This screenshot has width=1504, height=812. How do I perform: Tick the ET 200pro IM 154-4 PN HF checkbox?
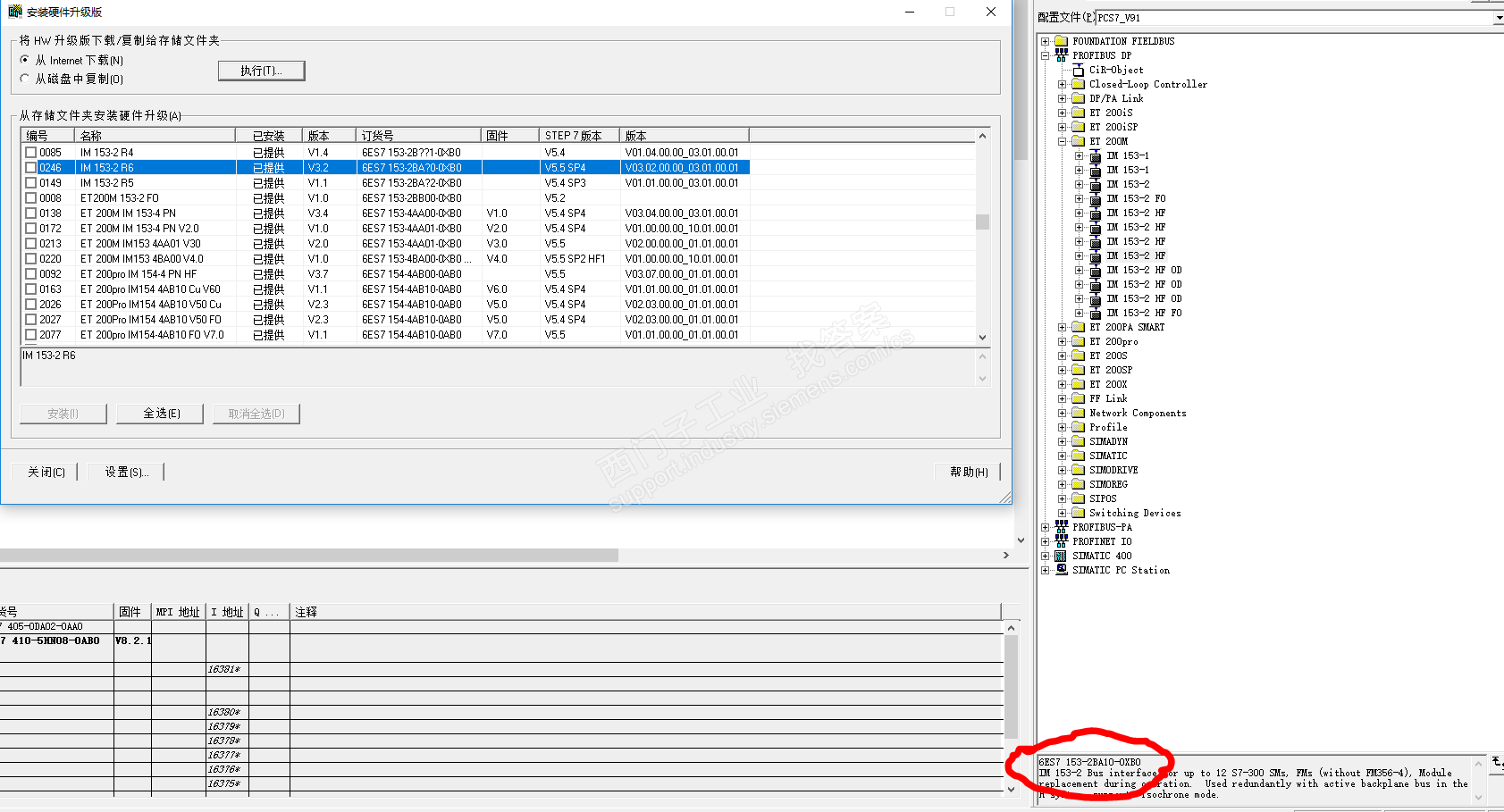[x=31, y=274]
